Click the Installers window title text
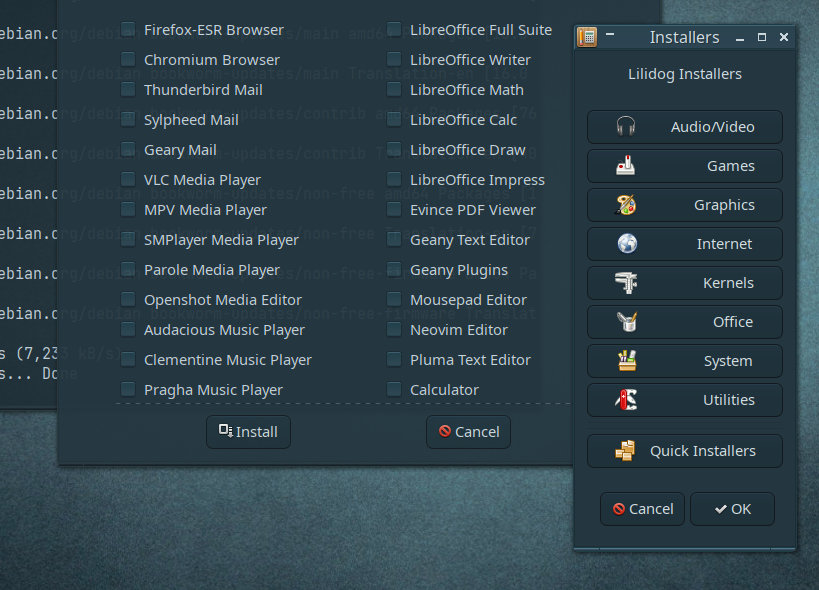This screenshot has height=590, width=819. click(x=684, y=38)
